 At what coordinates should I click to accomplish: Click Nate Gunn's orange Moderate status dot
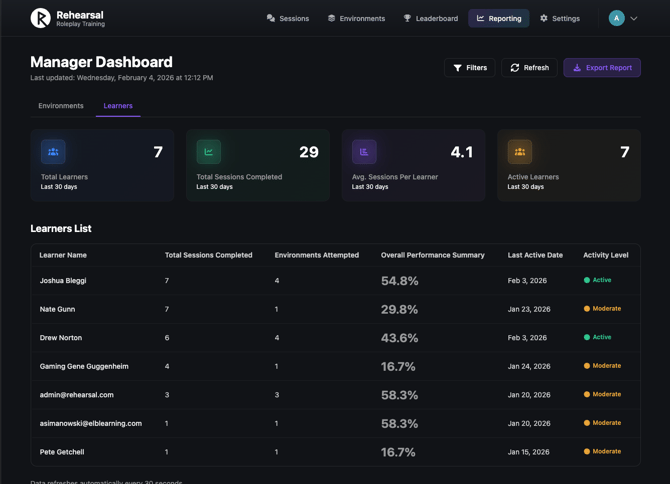point(587,309)
